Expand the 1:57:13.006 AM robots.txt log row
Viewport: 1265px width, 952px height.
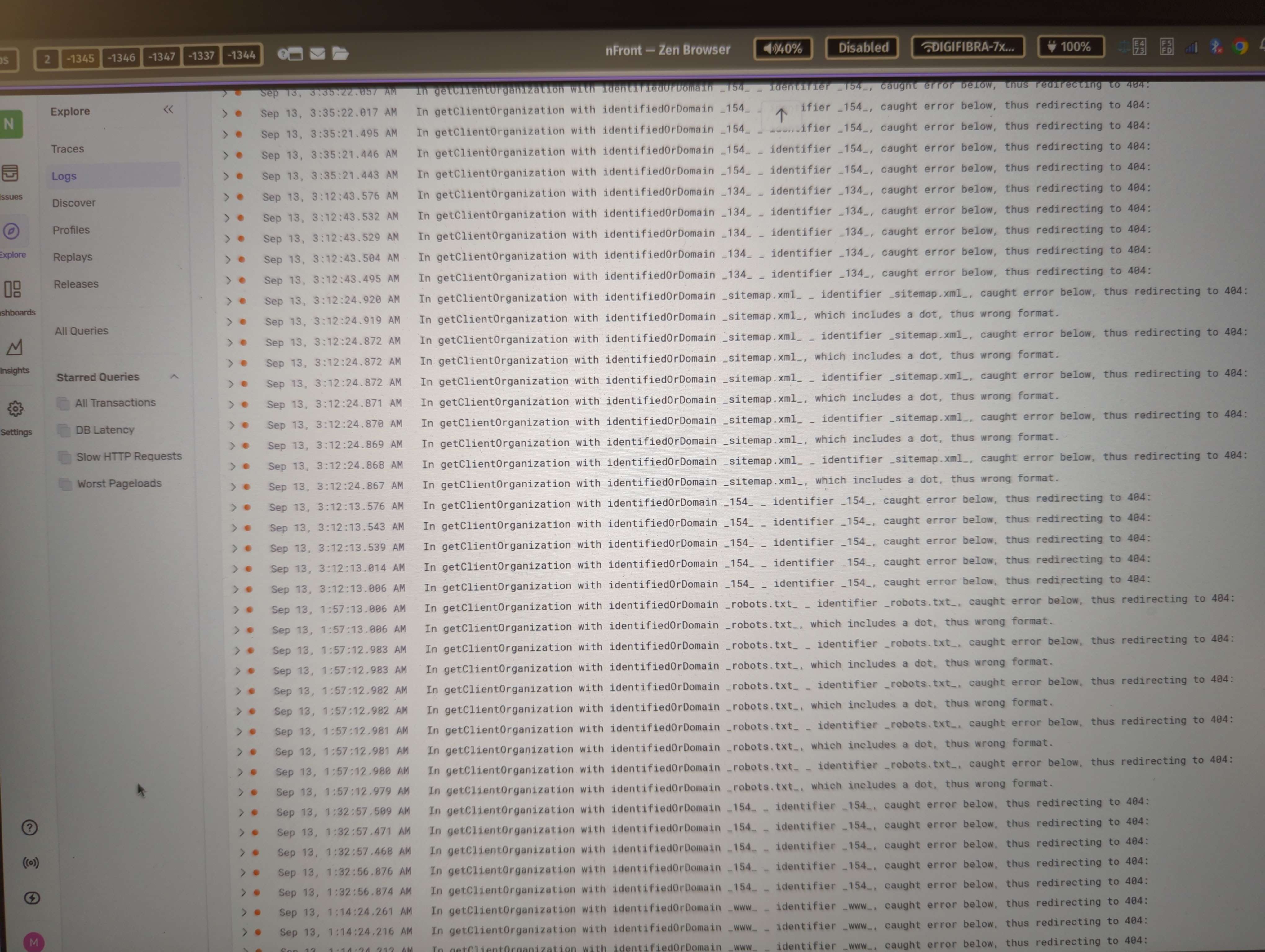click(x=236, y=610)
